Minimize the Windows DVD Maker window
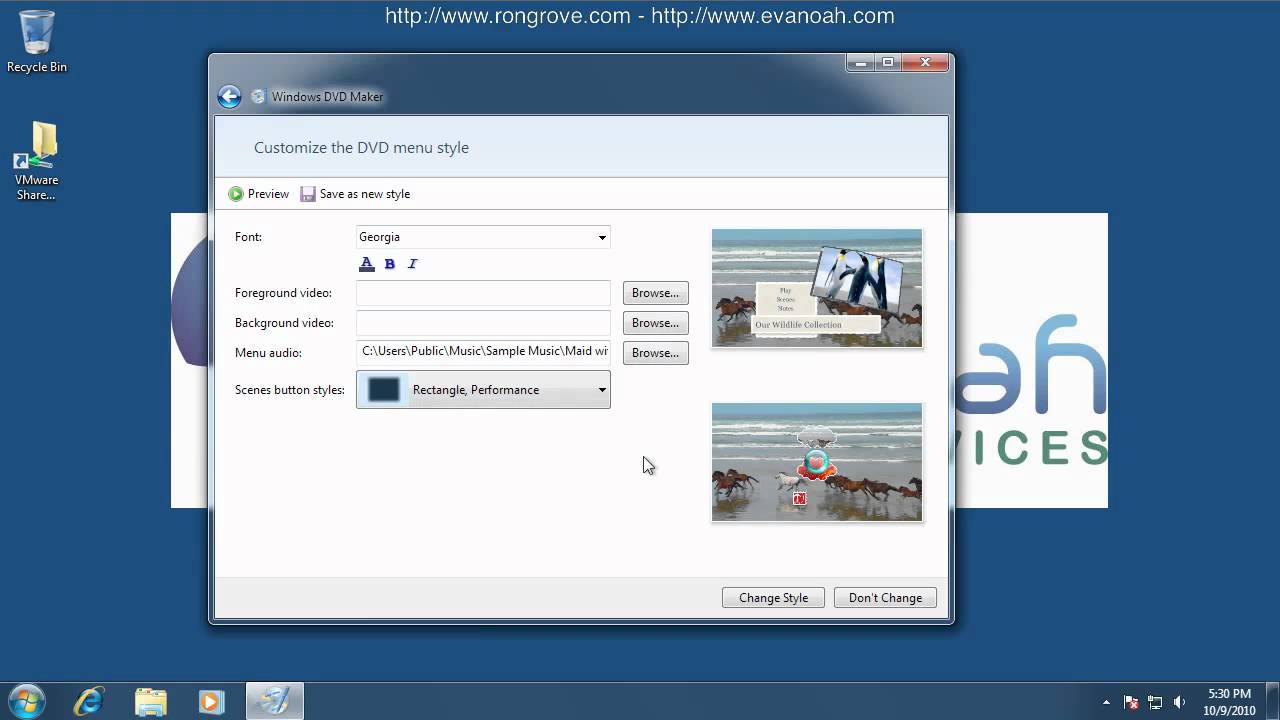 coord(860,62)
